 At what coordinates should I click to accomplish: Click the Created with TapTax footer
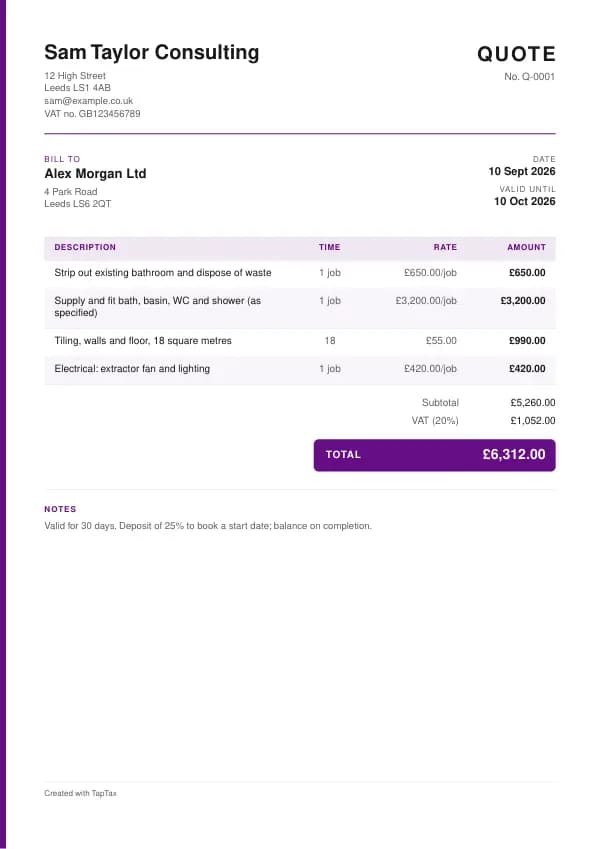coord(80,793)
